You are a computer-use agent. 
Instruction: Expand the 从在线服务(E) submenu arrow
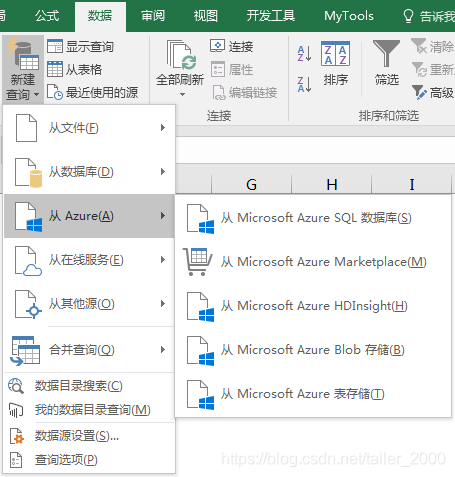(x=163, y=260)
